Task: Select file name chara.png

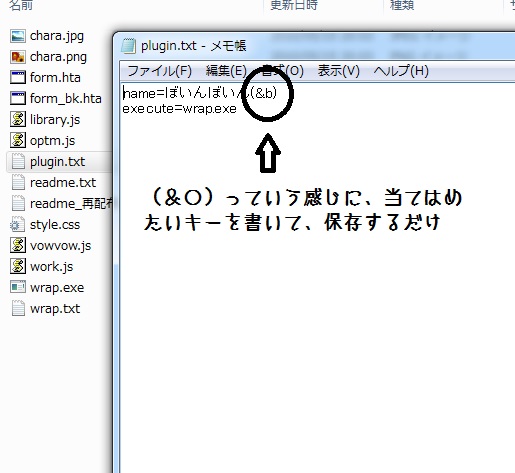Action: 58,57
